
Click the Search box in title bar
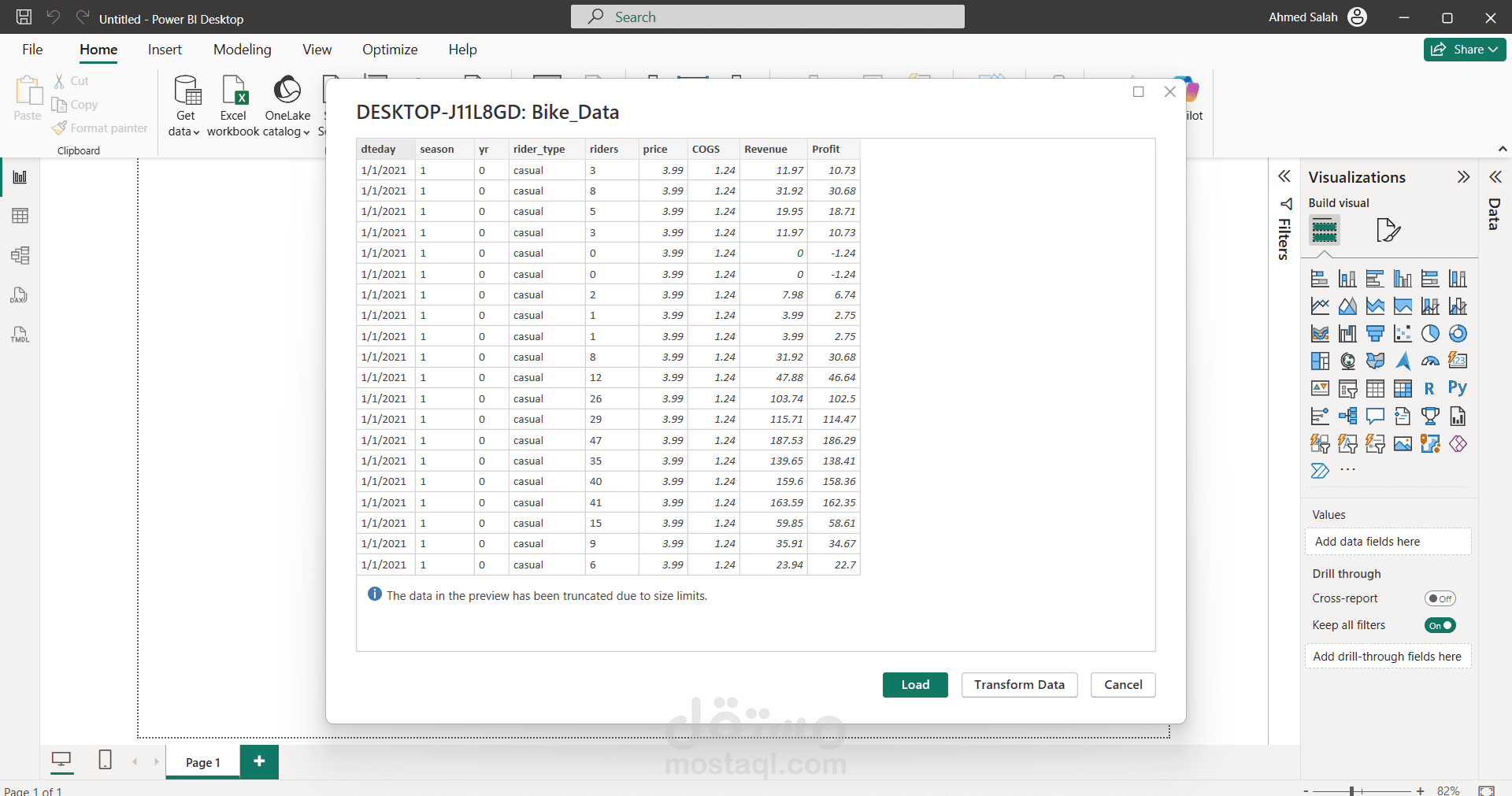(768, 17)
